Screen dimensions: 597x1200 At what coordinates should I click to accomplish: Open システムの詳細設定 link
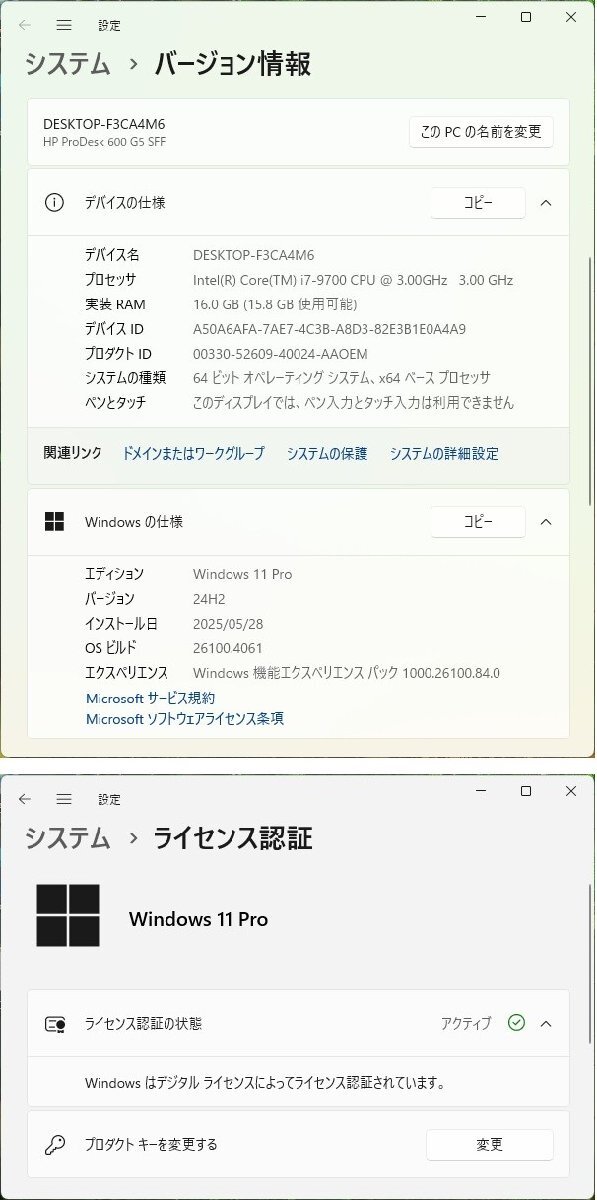click(444, 453)
